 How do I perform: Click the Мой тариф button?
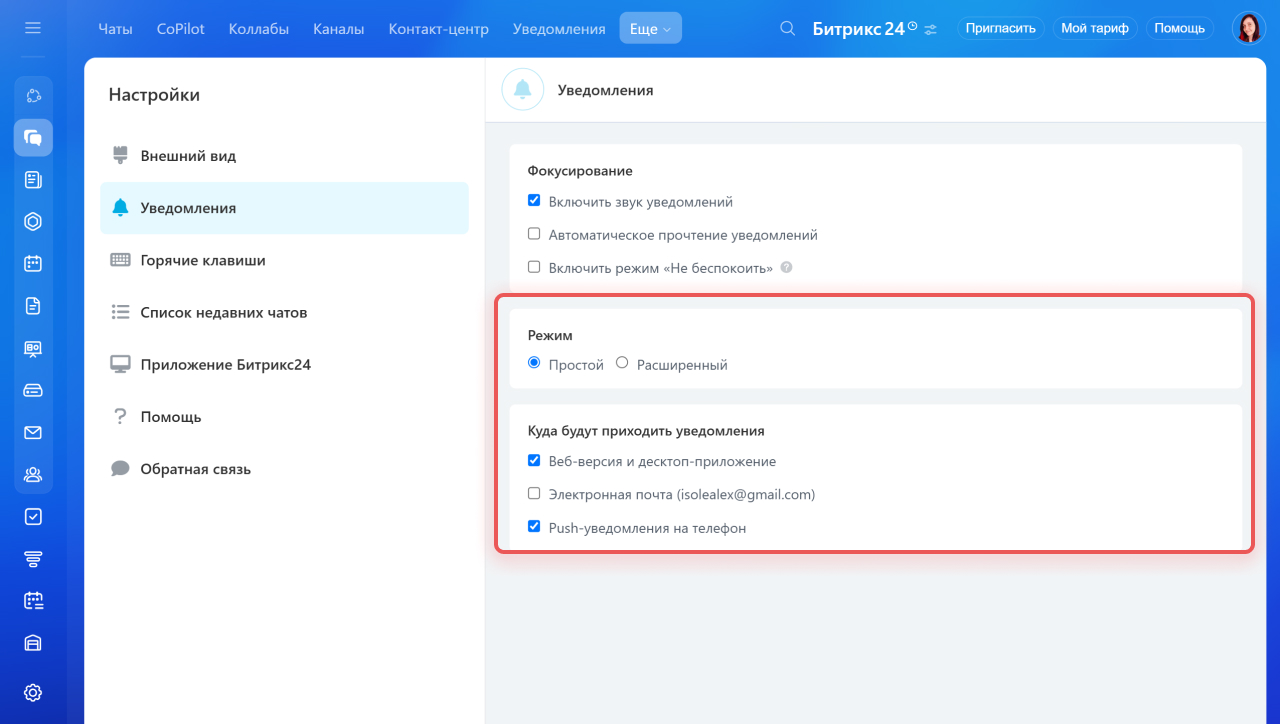1095,28
